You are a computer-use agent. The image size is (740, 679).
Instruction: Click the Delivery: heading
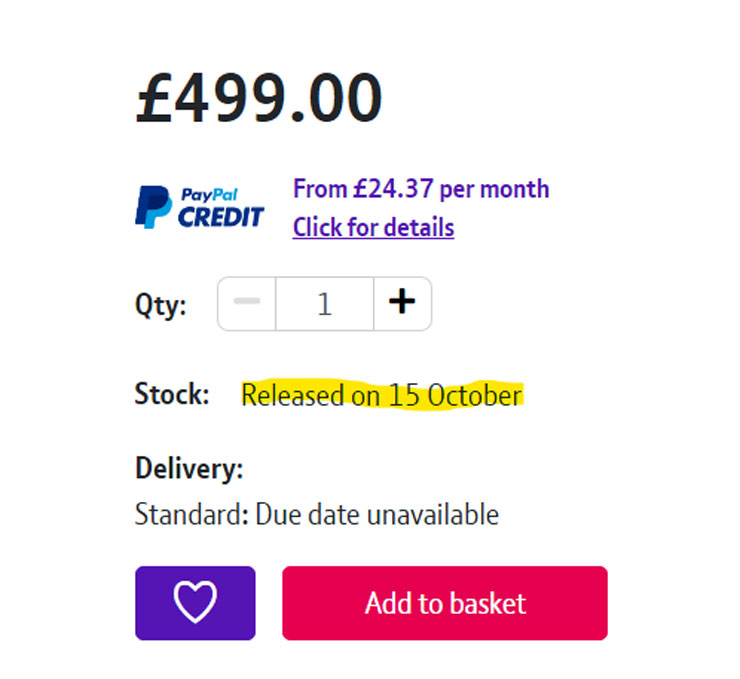pos(189,468)
